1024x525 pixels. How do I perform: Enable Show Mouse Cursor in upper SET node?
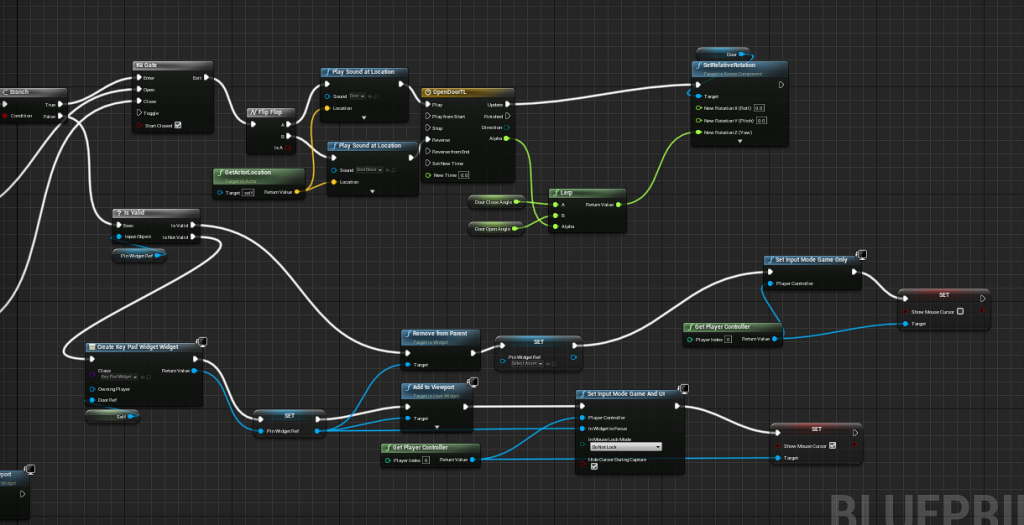click(960, 311)
